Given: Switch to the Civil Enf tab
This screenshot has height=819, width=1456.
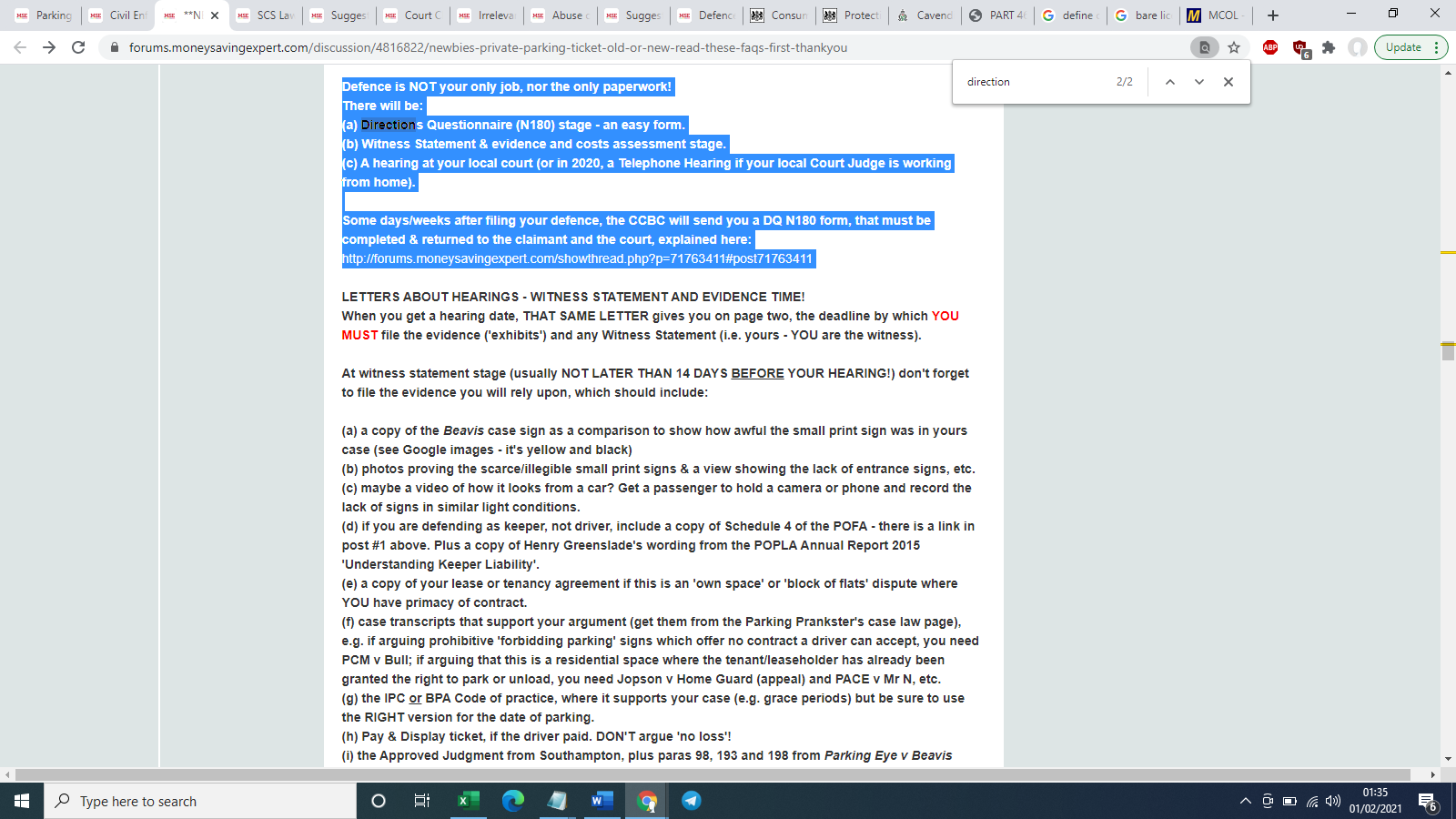Looking at the screenshot, I should [117, 15].
